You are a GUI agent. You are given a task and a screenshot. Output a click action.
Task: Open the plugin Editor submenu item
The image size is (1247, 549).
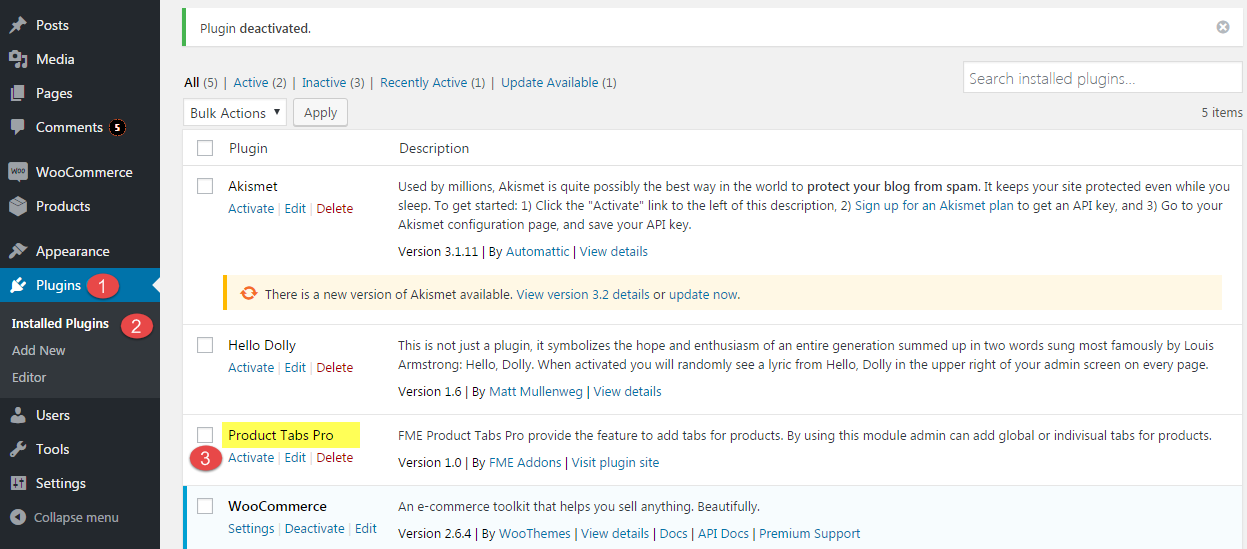pos(29,377)
